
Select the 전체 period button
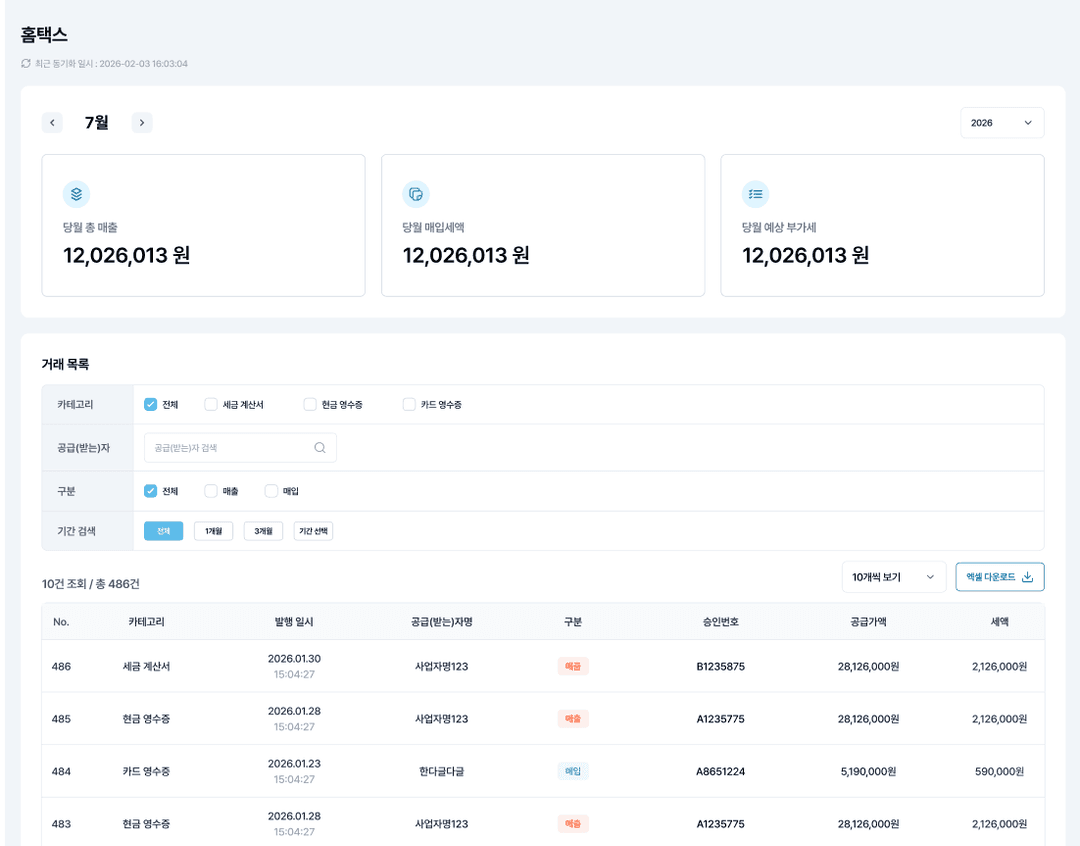[163, 531]
